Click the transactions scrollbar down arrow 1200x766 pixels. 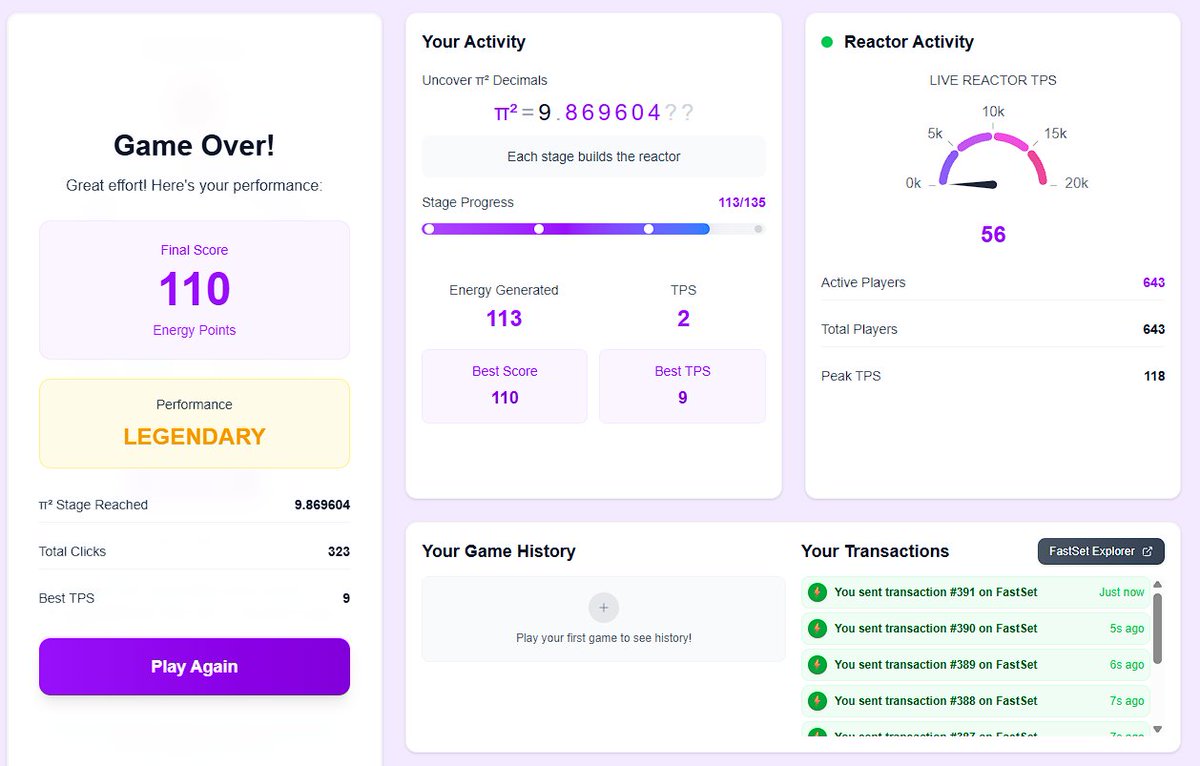(x=1158, y=729)
